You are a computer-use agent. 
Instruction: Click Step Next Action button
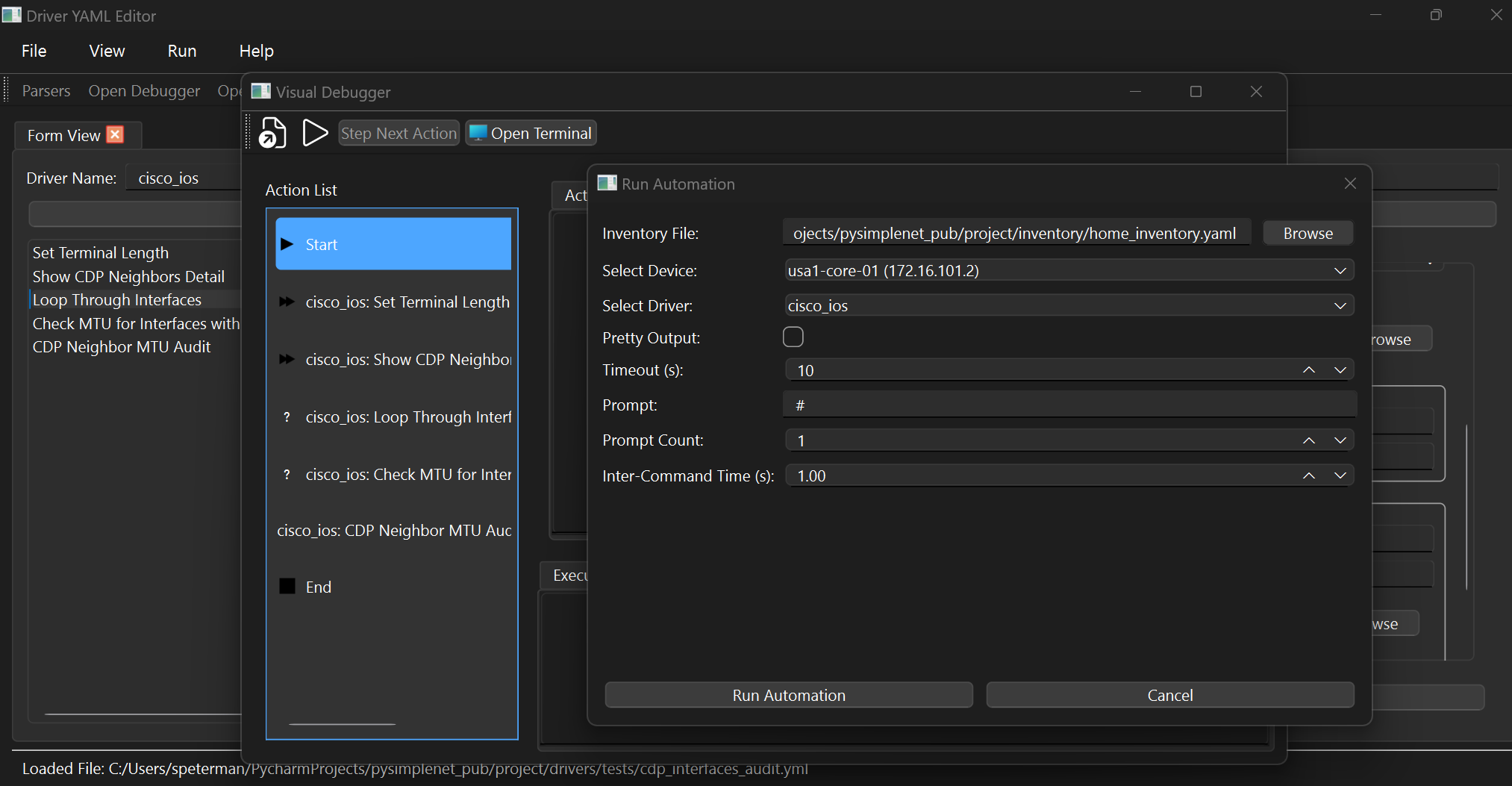(x=399, y=133)
